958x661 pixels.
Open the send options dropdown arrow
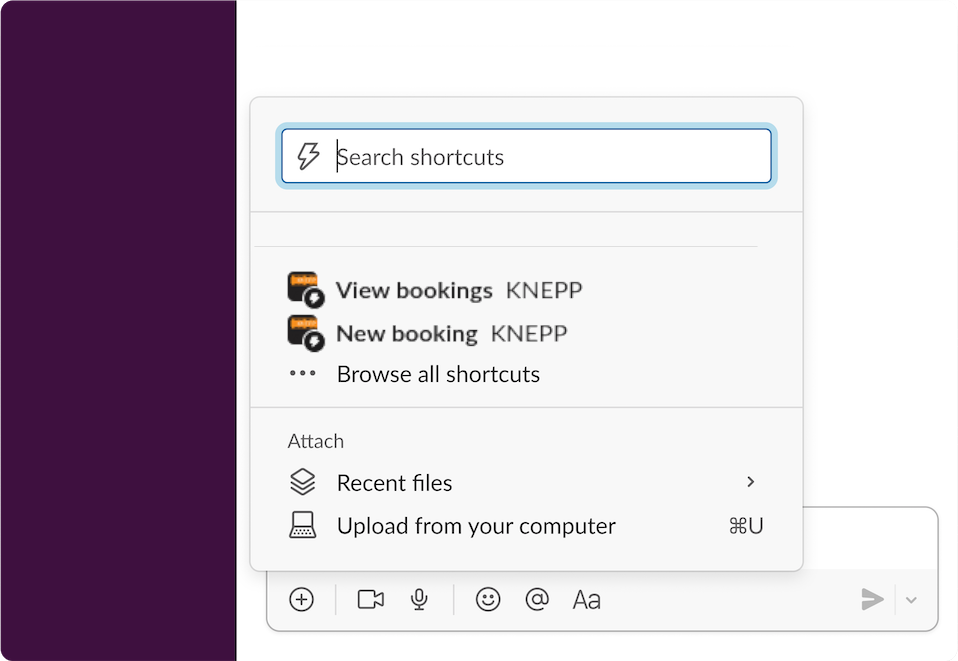coord(911,600)
